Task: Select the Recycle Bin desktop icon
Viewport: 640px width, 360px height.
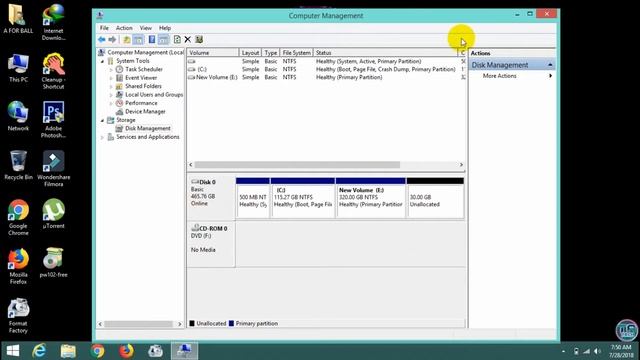Action: pos(18,165)
